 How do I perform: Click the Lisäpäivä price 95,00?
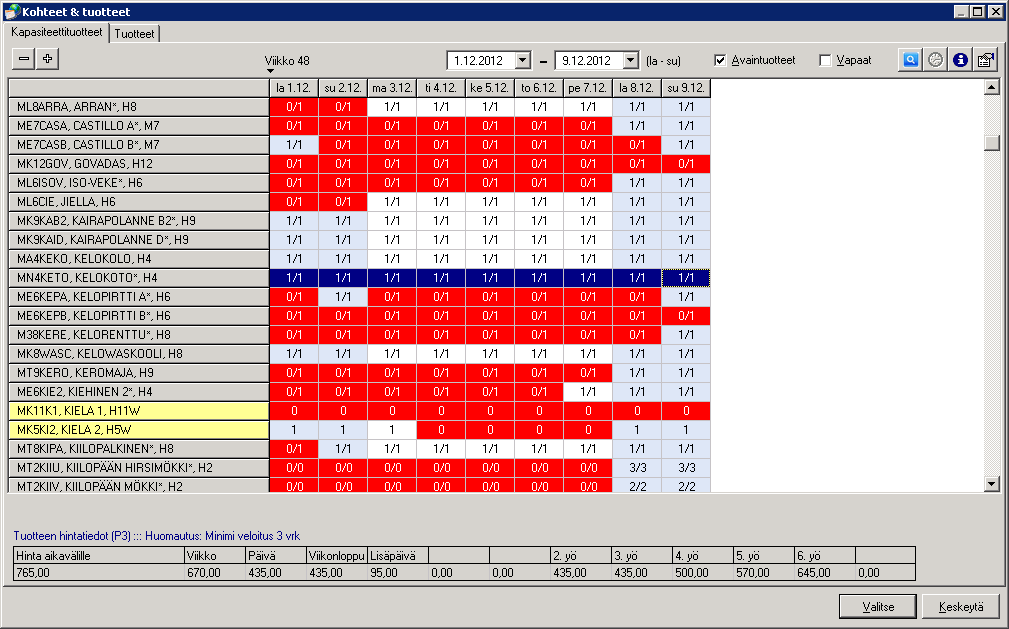tap(384, 573)
